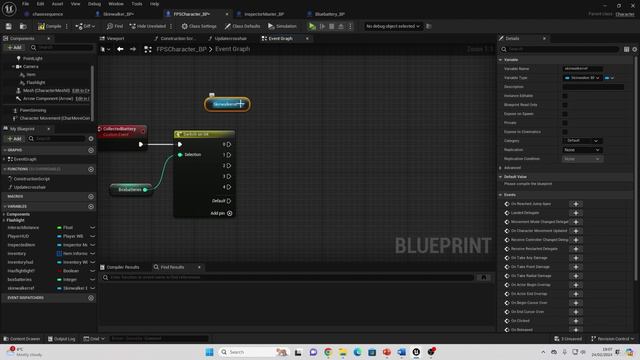Open Details panel property matrix icon
Screen dimensions: 640x360
click(x=627, y=49)
